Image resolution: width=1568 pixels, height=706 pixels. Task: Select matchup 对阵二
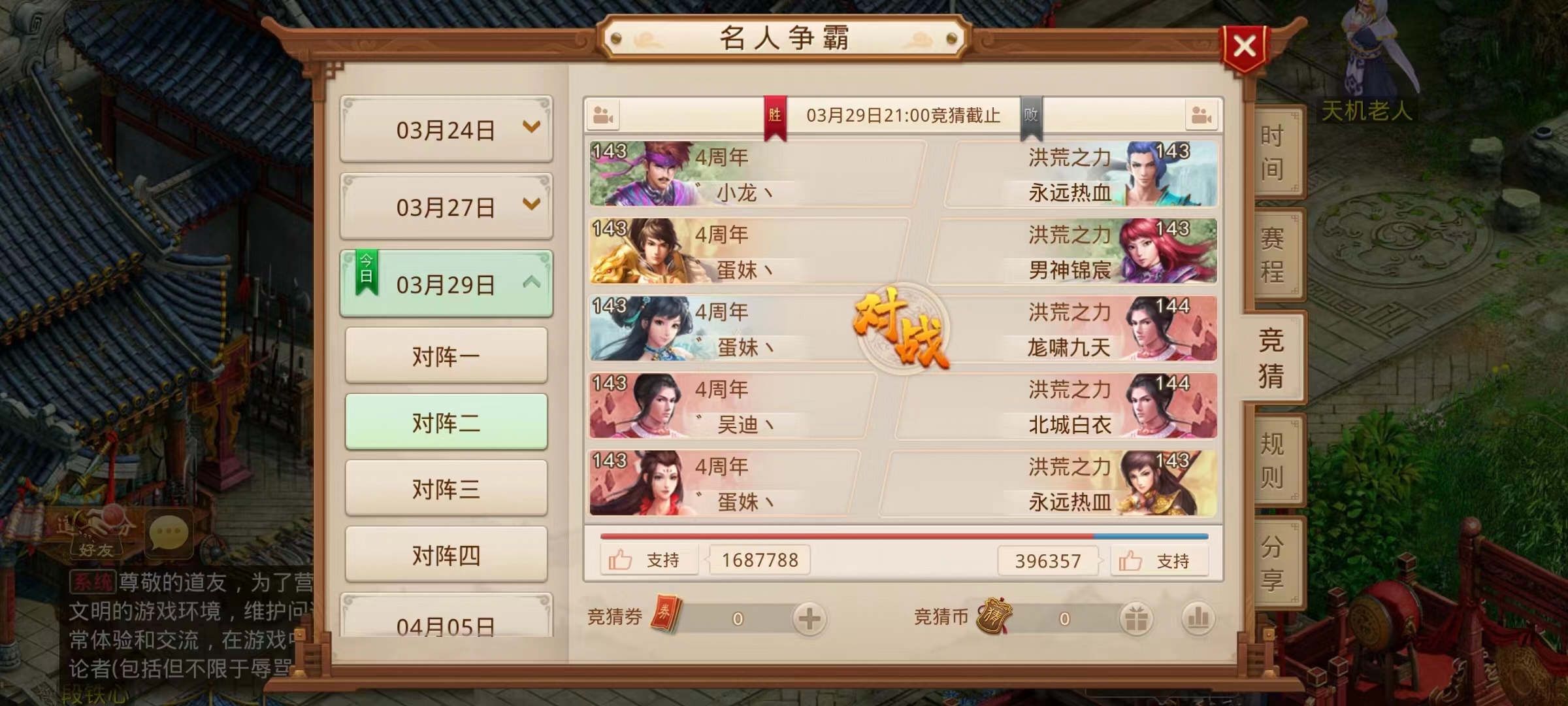click(x=446, y=422)
